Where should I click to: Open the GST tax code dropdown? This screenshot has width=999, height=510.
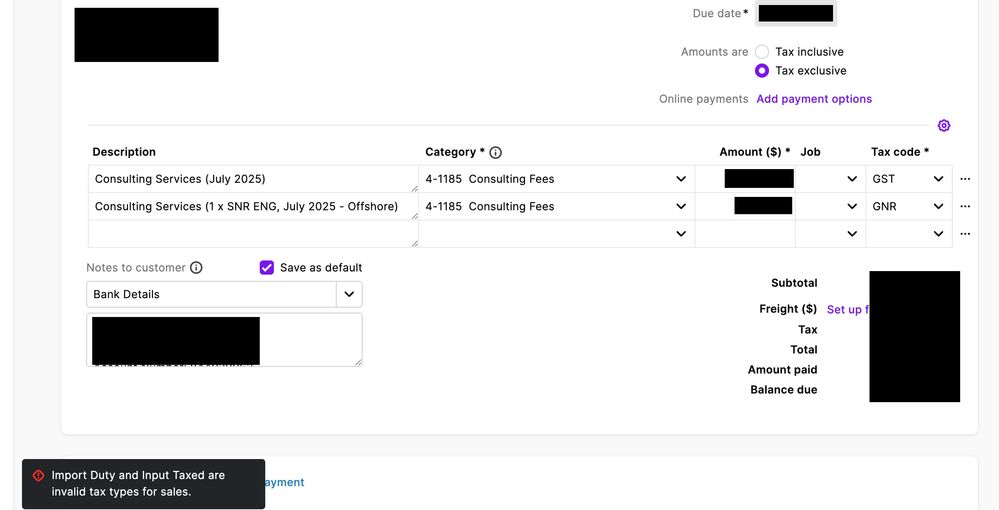pyautogui.click(x=938, y=179)
